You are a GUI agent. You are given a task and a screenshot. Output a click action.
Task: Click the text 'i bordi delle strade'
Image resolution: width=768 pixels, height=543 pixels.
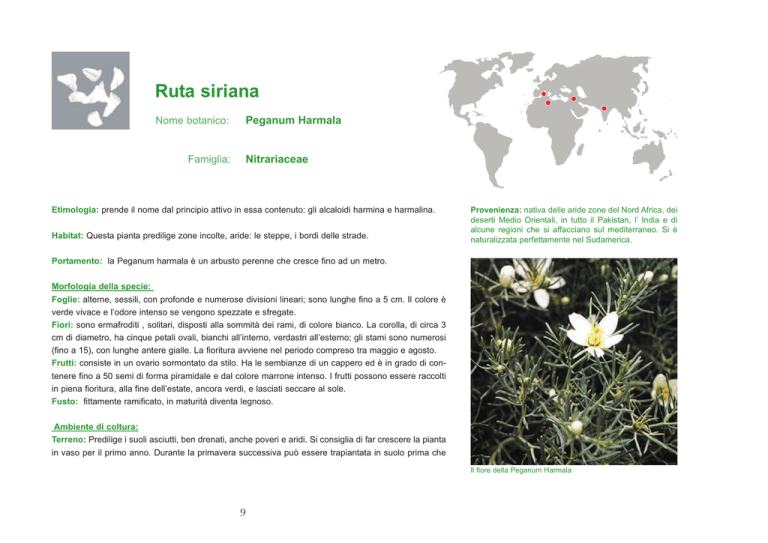[x=331, y=236]
